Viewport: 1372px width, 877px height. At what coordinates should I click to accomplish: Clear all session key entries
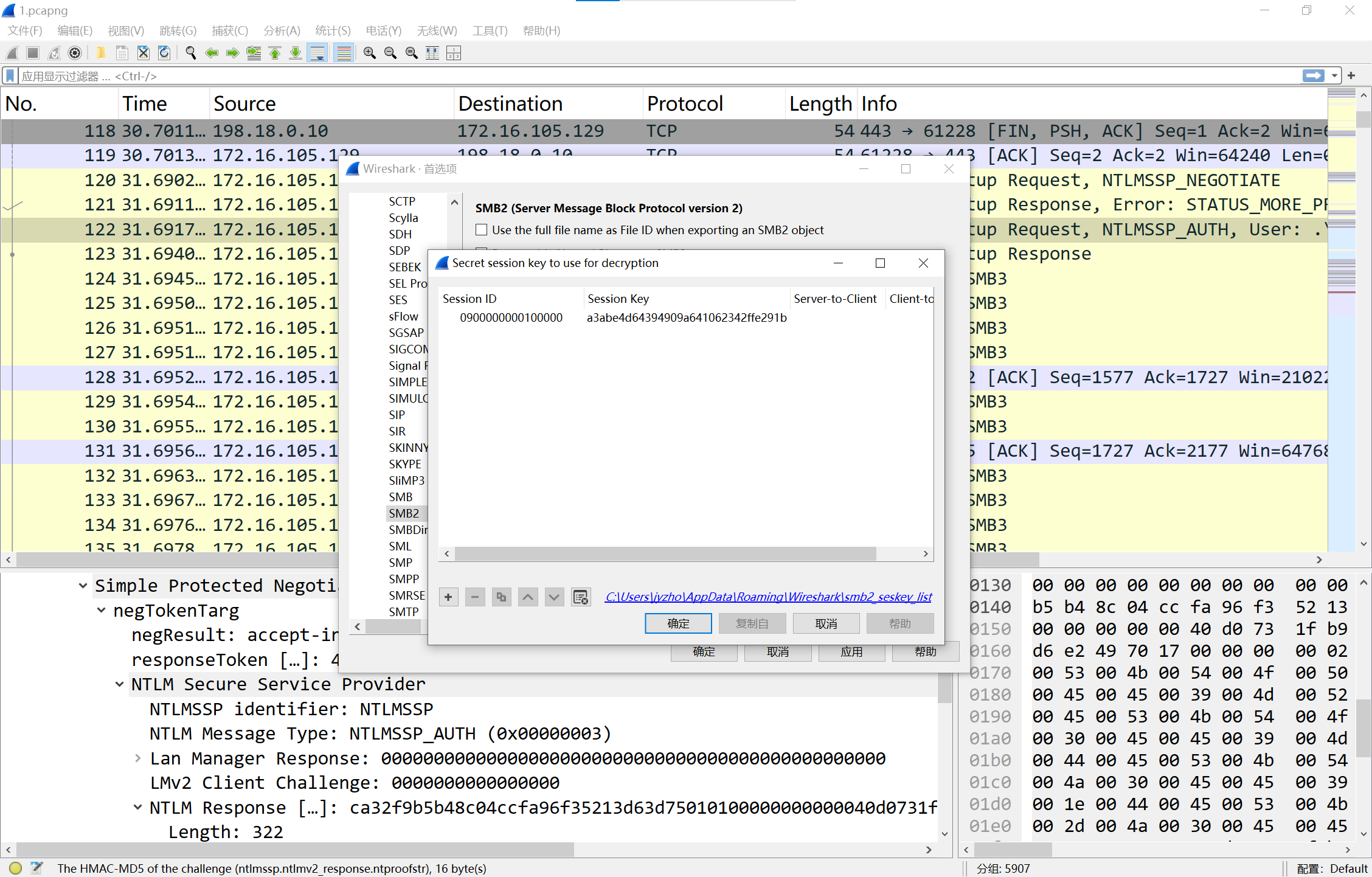581,597
